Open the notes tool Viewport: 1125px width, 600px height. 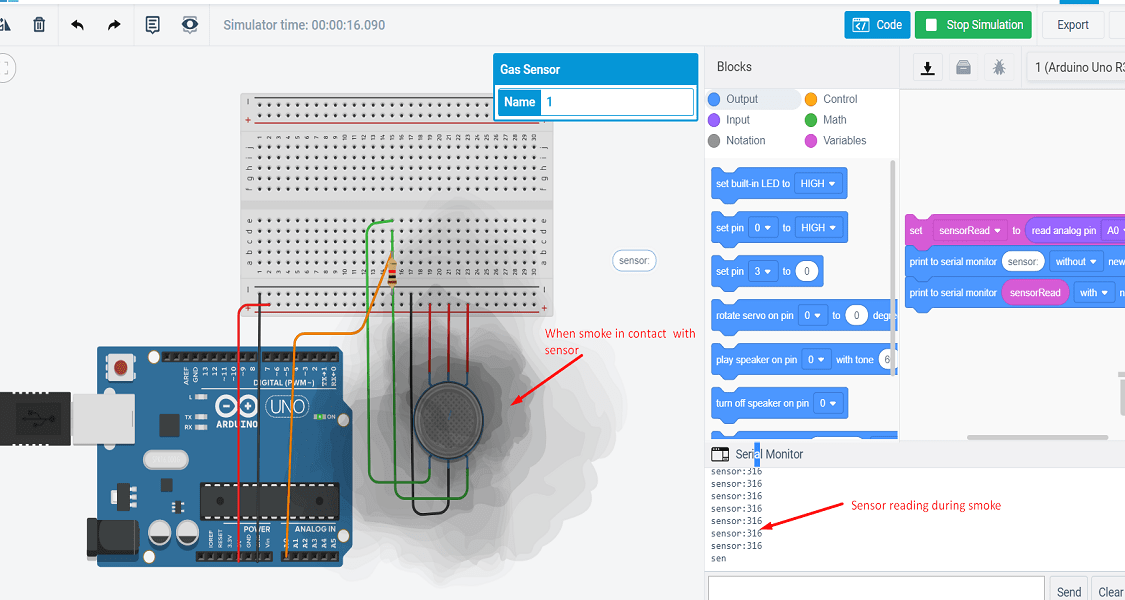pos(152,25)
